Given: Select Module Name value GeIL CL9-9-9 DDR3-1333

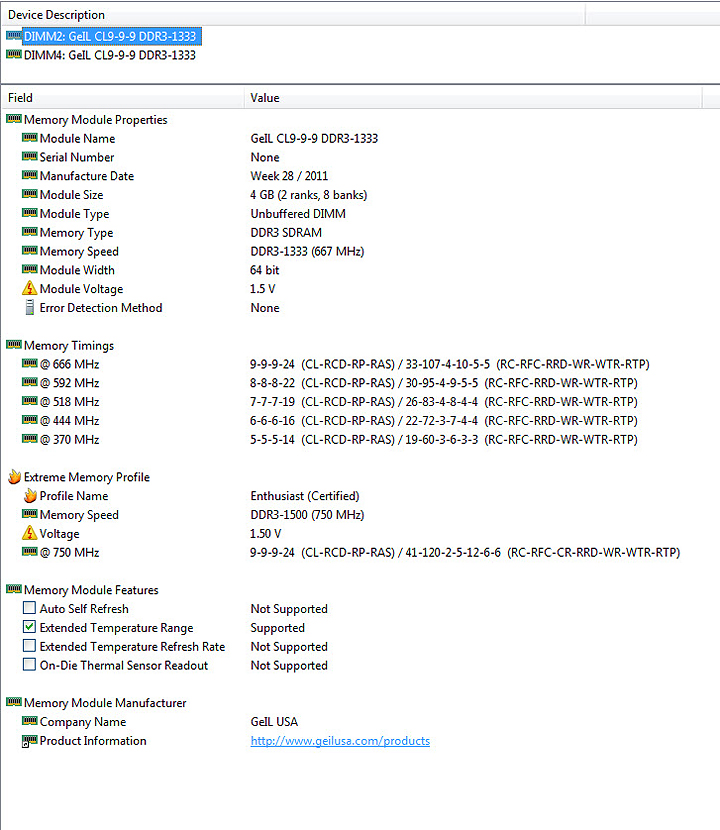Looking at the screenshot, I should tap(314, 138).
